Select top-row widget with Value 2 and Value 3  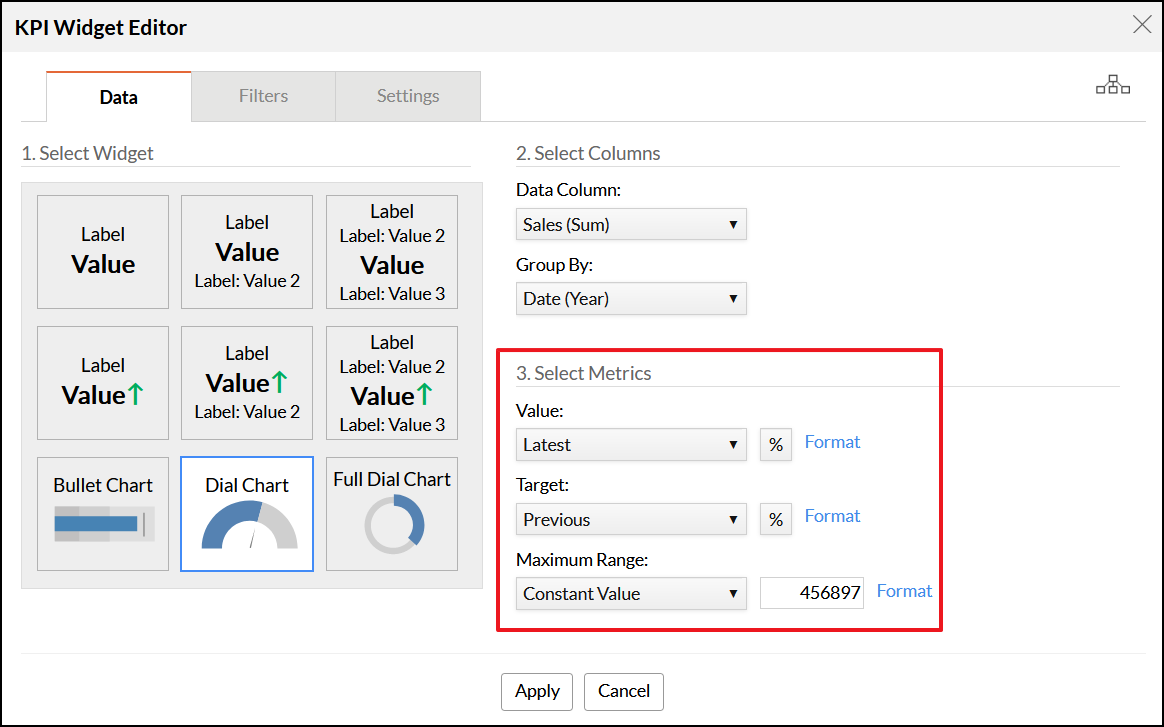tap(392, 252)
